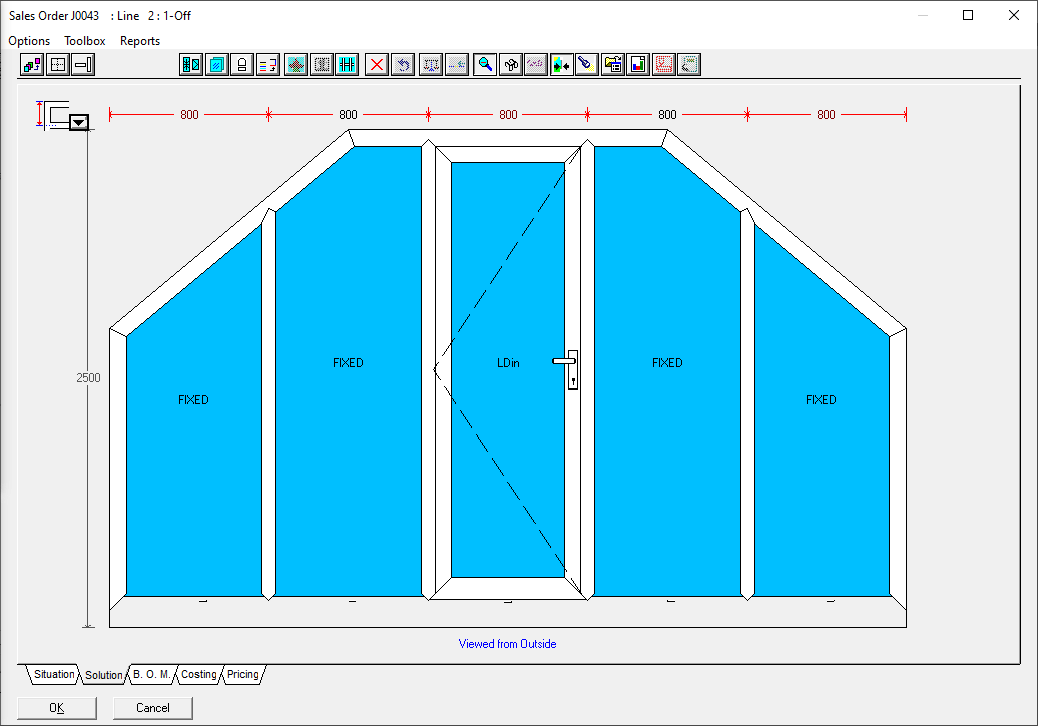Viewport: 1038px width, 726px height.
Task: Click the red X delete icon
Action: (377, 65)
